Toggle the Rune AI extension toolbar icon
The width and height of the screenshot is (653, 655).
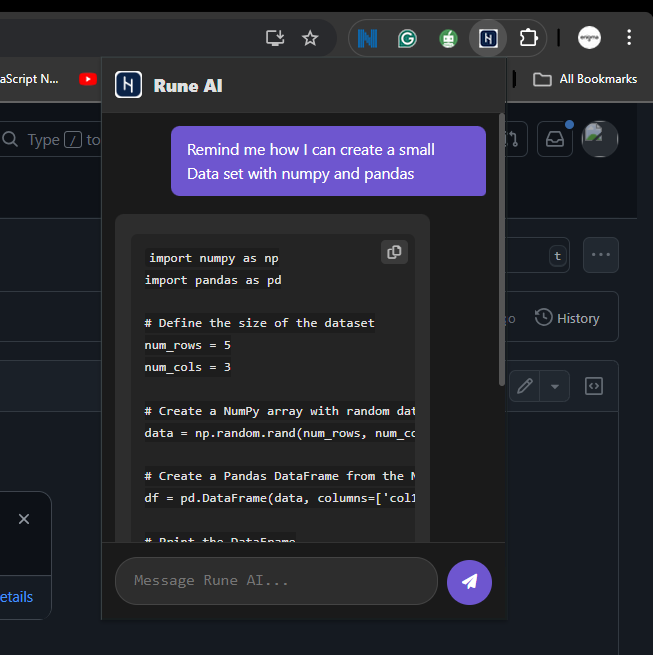[x=488, y=38]
